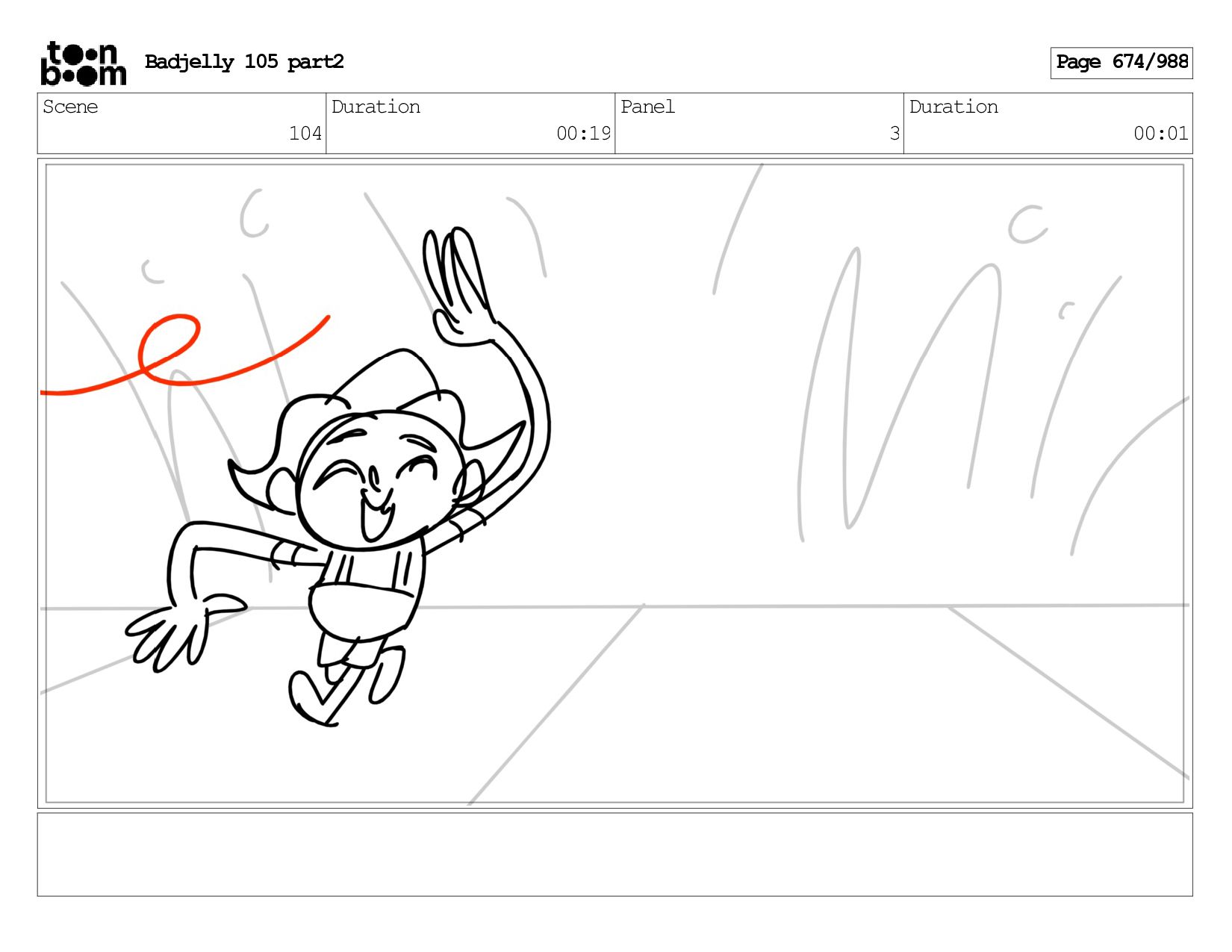
Task: Click the Toon Boom logo
Action: point(83,63)
